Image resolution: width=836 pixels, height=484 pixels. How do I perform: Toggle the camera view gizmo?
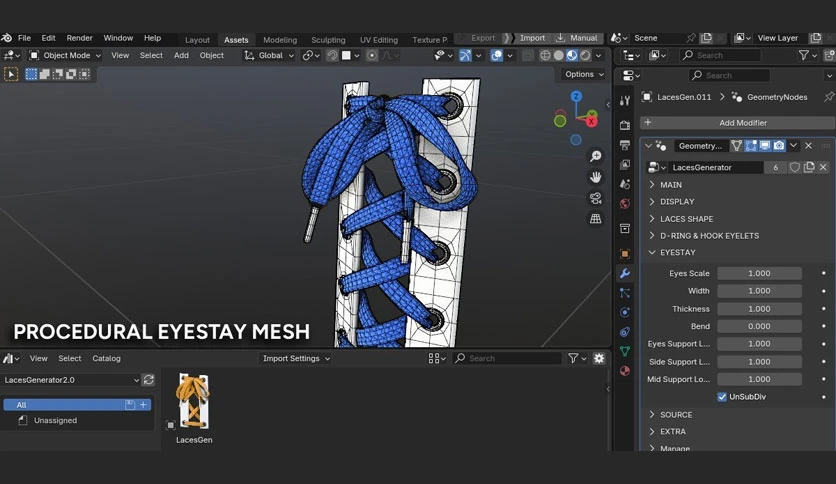(596, 198)
